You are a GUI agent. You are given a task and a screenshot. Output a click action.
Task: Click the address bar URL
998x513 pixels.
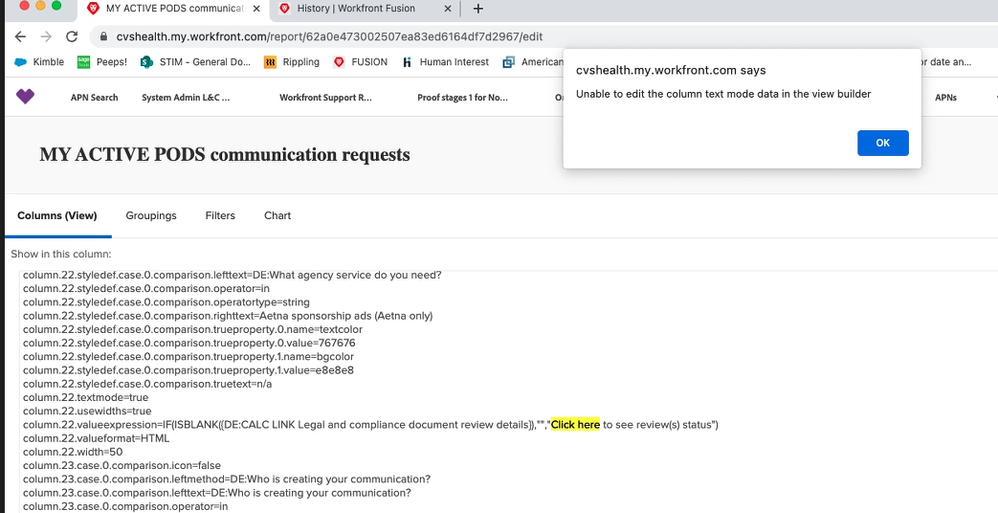click(x=329, y=36)
